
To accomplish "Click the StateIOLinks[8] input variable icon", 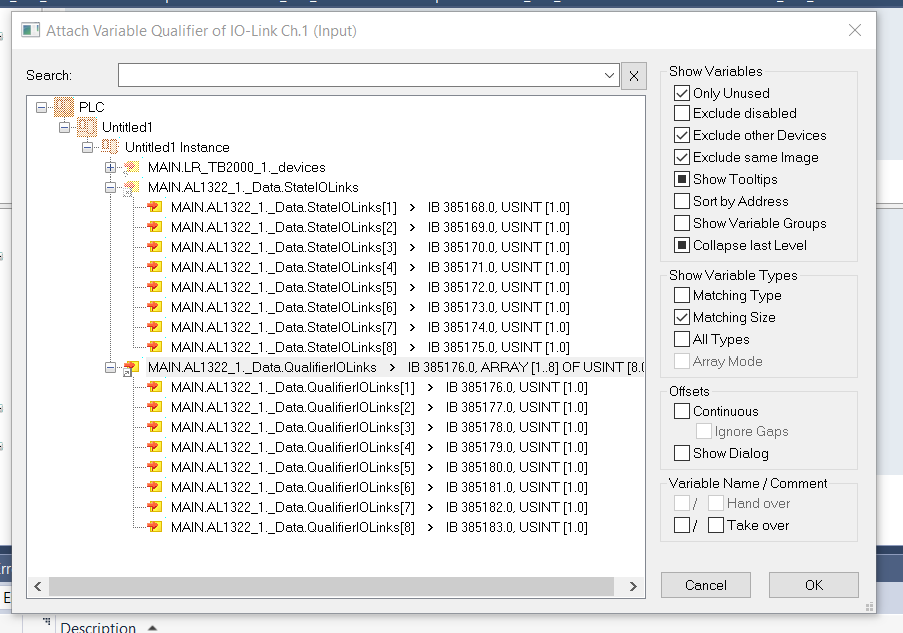I will [x=154, y=347].
